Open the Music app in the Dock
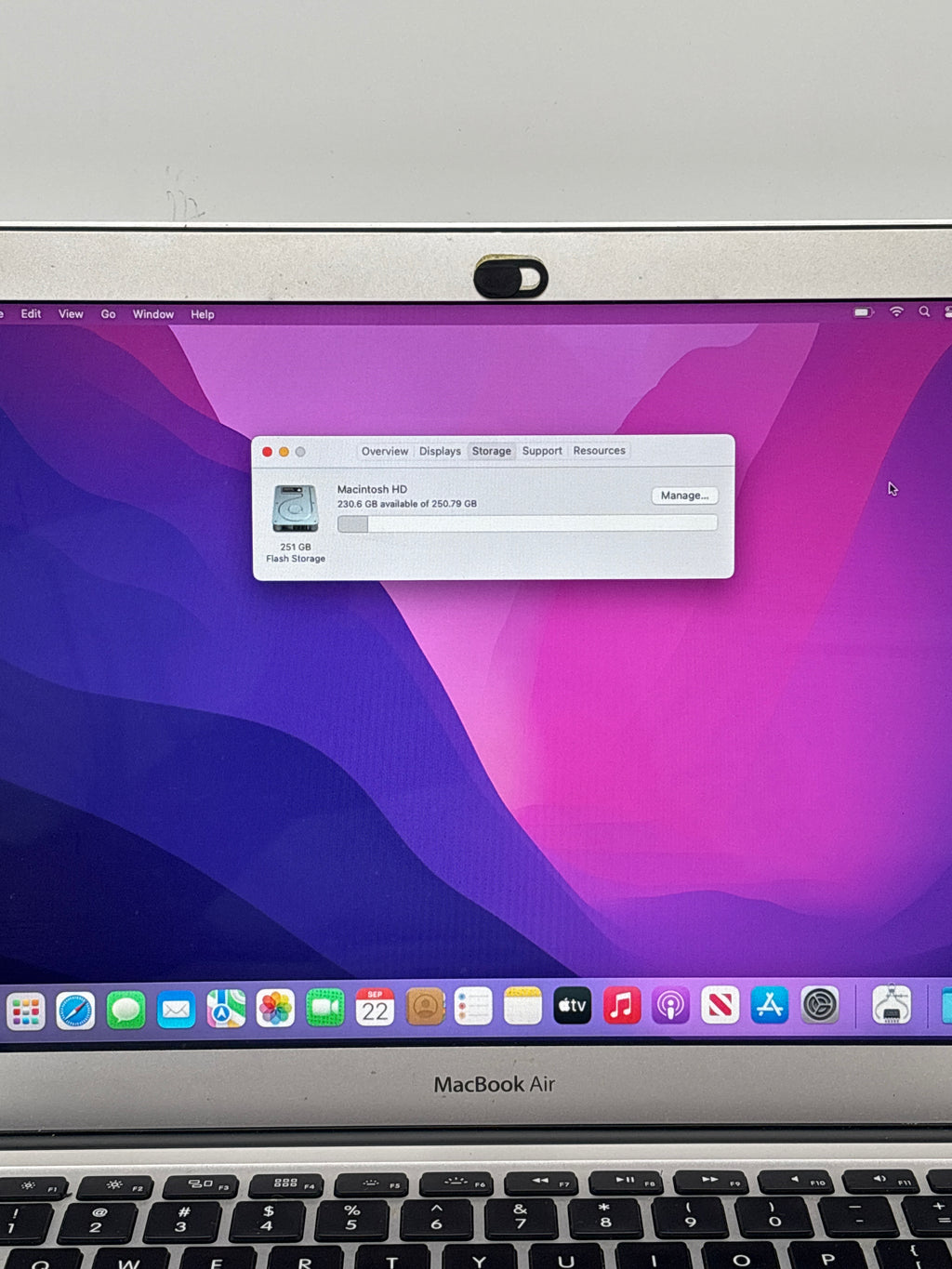Image resolution: width=952 pixels, height=1269 pixels. click(x=622, y=1005)
